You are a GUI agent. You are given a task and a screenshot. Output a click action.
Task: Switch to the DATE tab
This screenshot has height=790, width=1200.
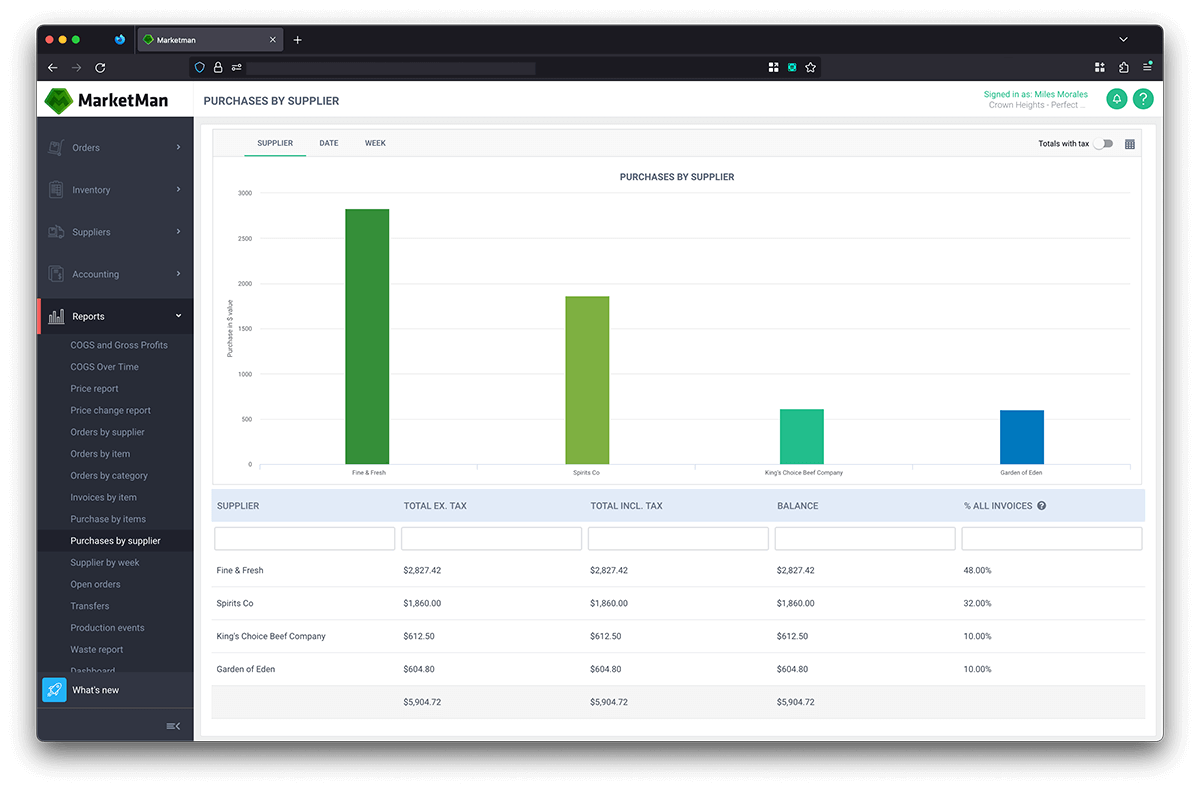[x=328, y=143]
